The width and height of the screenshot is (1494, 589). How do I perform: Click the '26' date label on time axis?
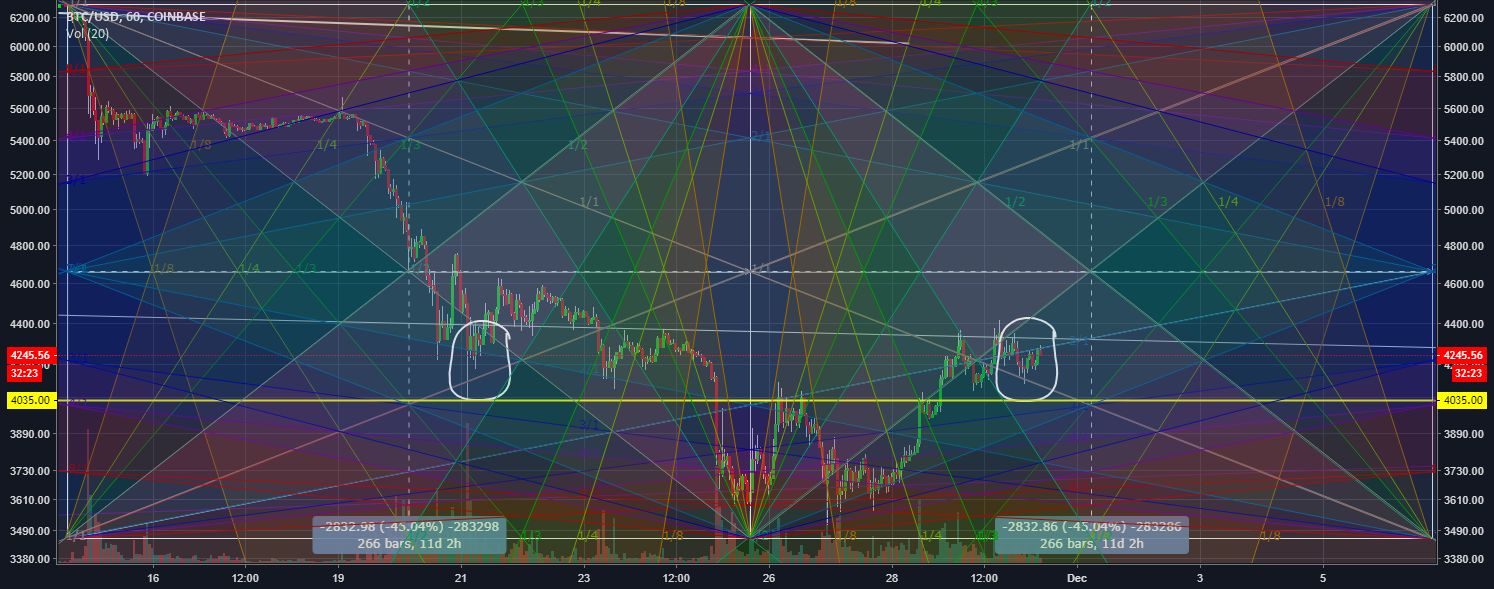point(767,578)
